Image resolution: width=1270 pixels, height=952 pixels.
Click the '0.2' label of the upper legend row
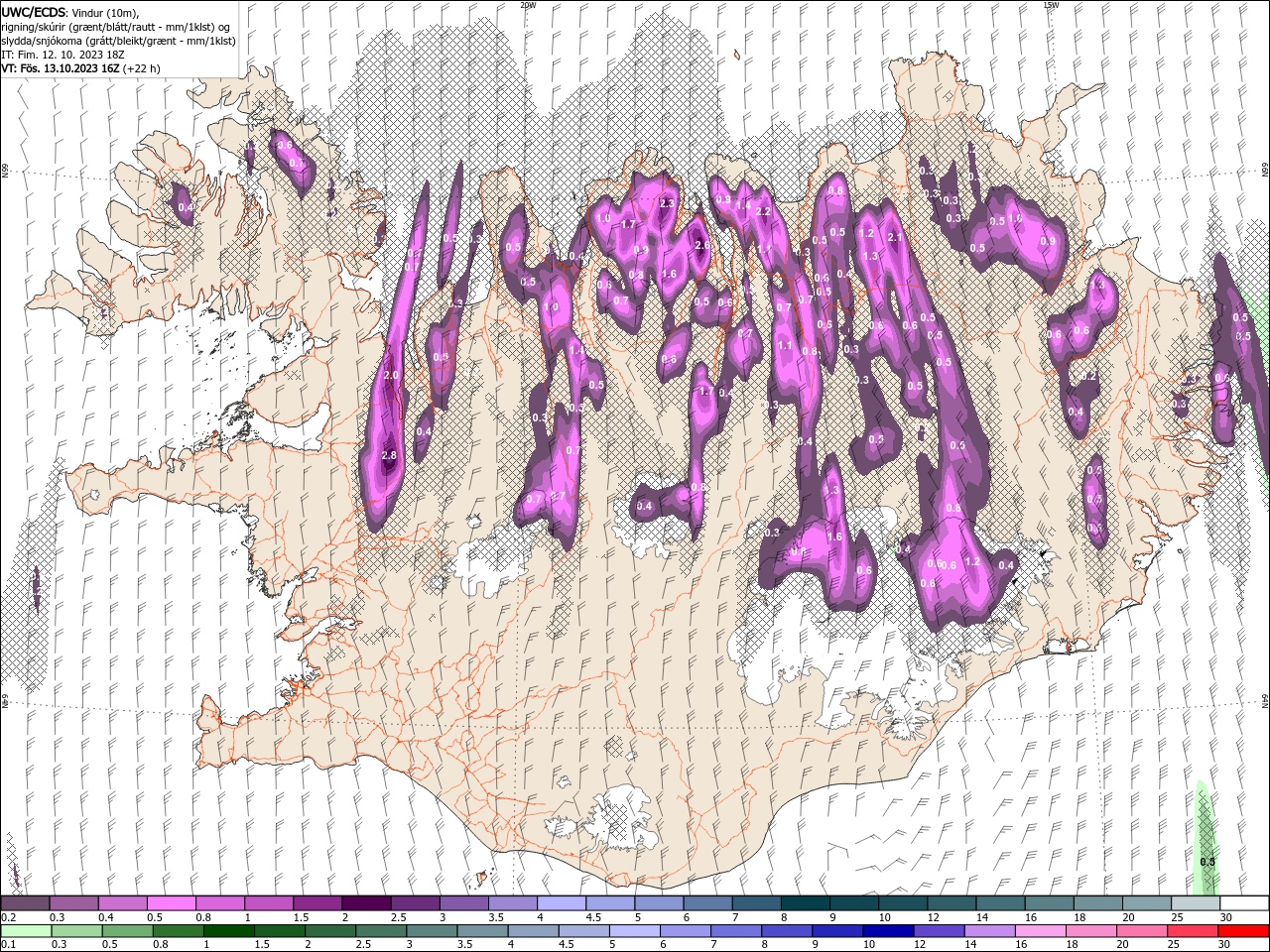7,917
